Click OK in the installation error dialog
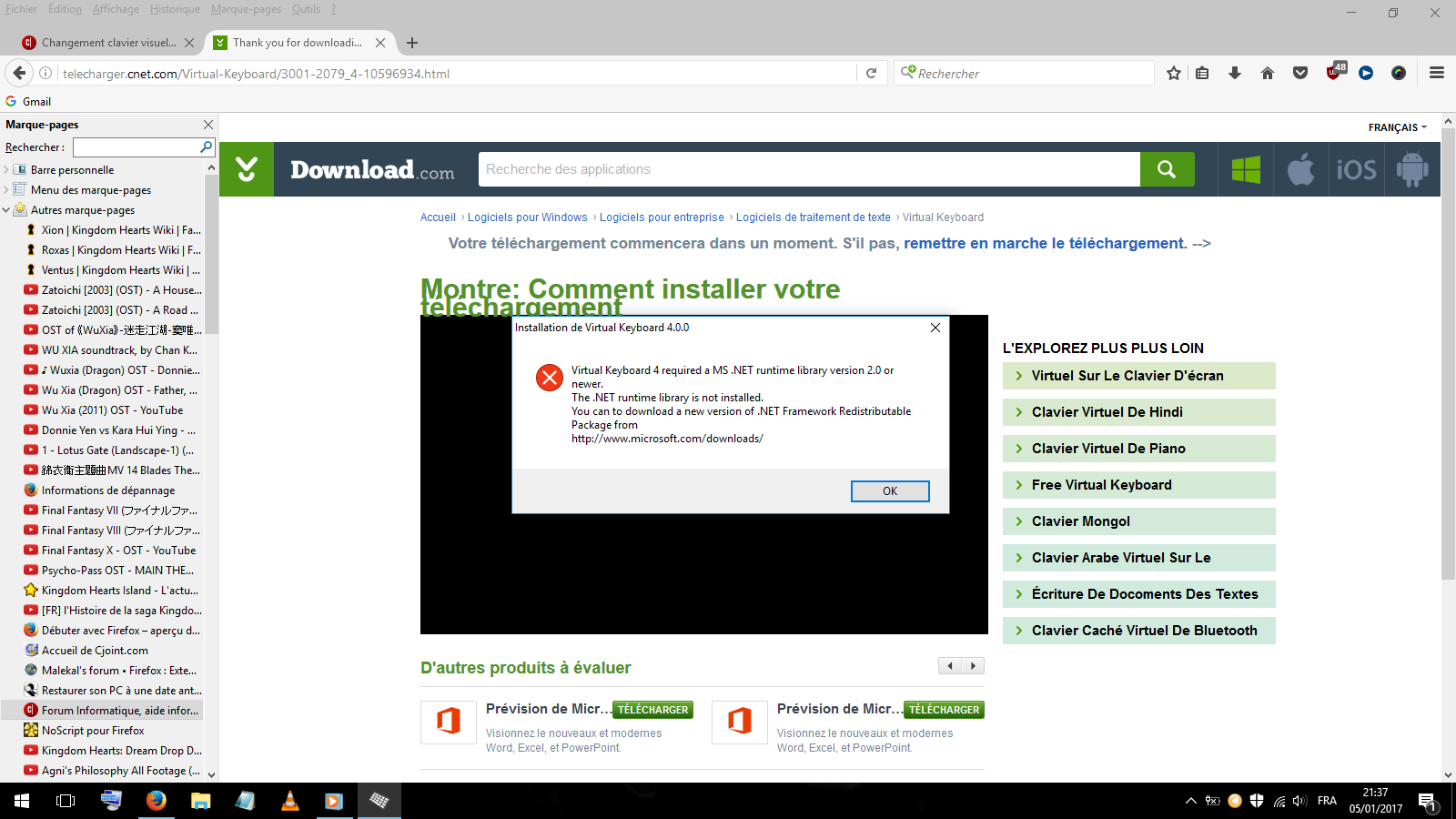The image size is (1456, 819). (890, 491)
